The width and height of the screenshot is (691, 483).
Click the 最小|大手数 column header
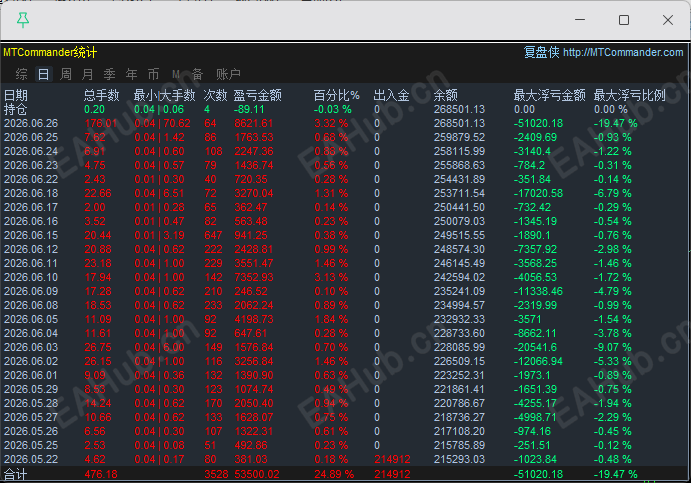(x=164, y=95)
